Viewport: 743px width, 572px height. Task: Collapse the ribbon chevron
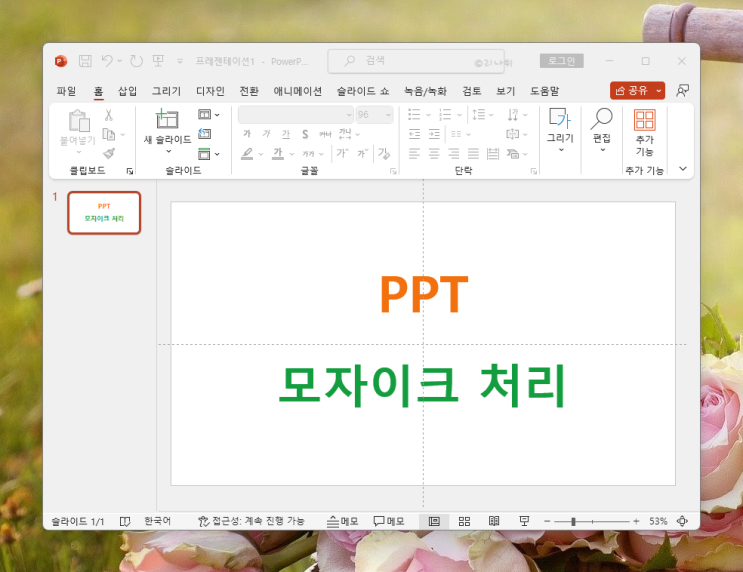click(683, 169)
